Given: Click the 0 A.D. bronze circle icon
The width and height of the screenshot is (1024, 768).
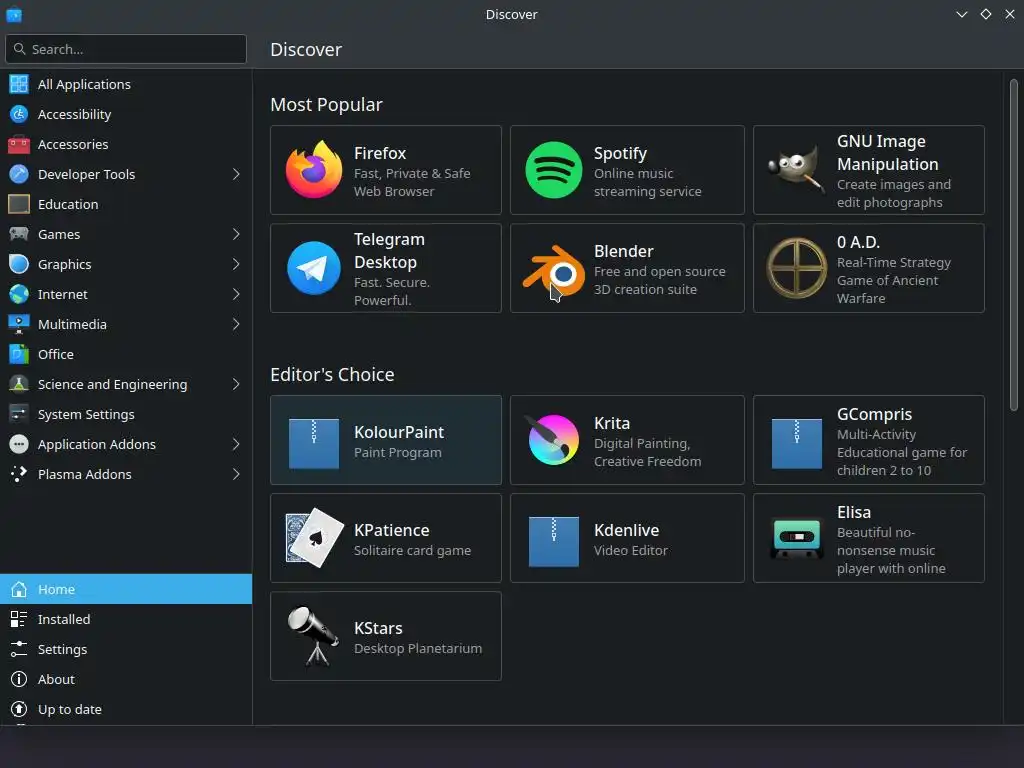Looking at the screenshot, I should click(797, 268).
